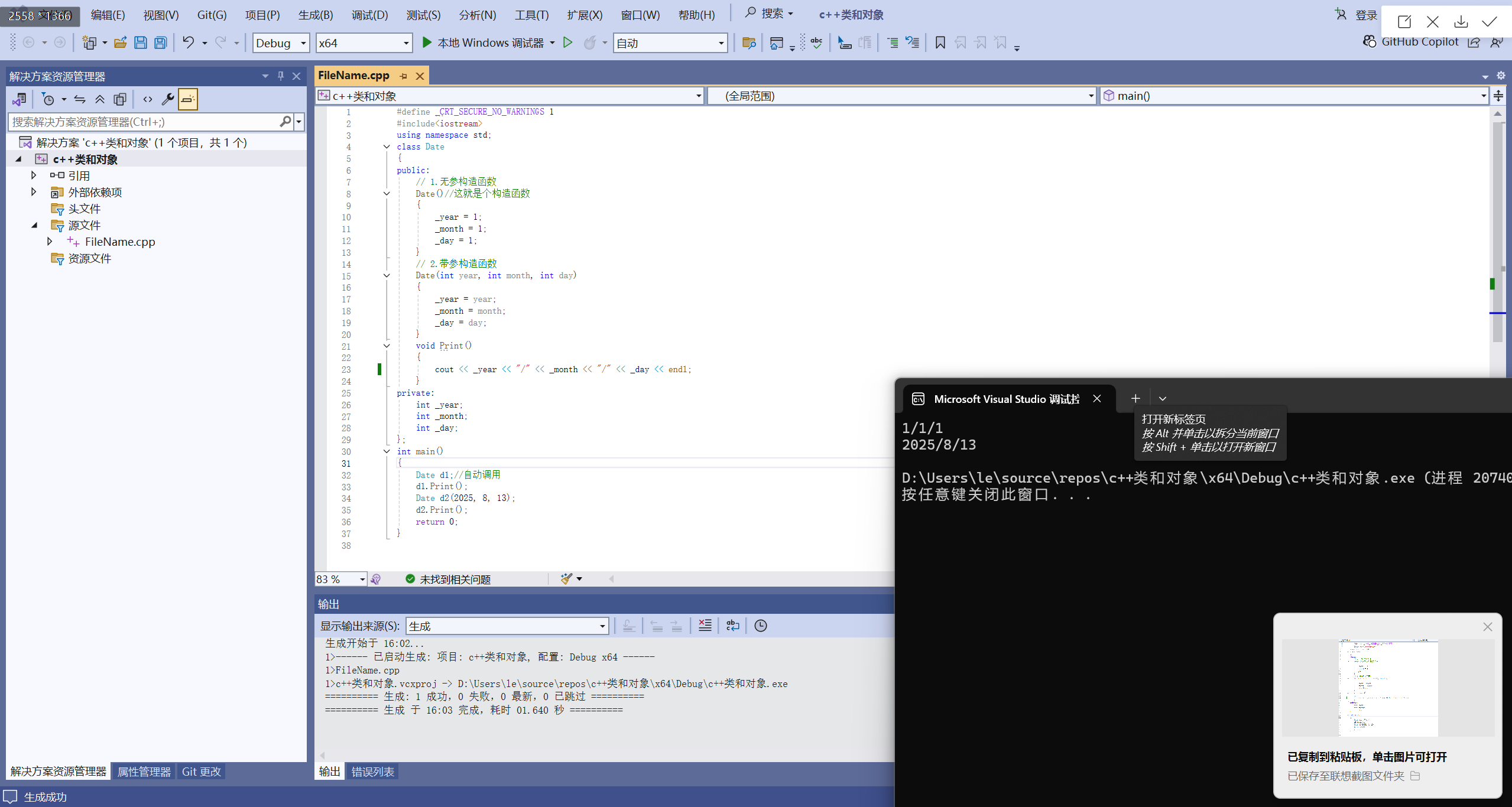Collapse the class Date code block
Screen dimensions: 1512x807
tap(387, 147)
